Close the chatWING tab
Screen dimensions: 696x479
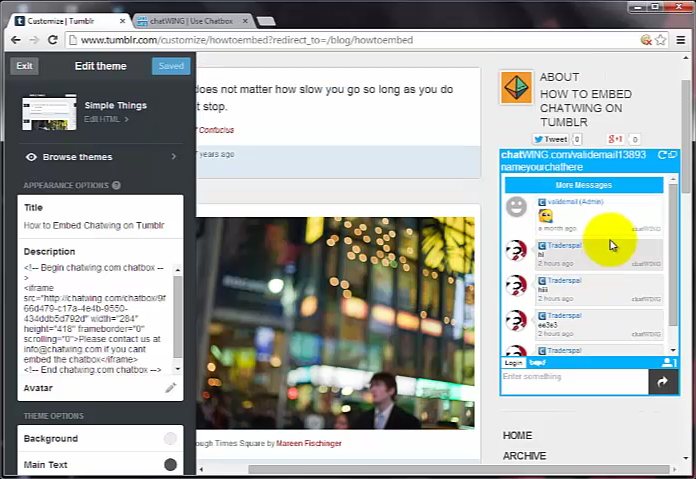pos(245,21)
